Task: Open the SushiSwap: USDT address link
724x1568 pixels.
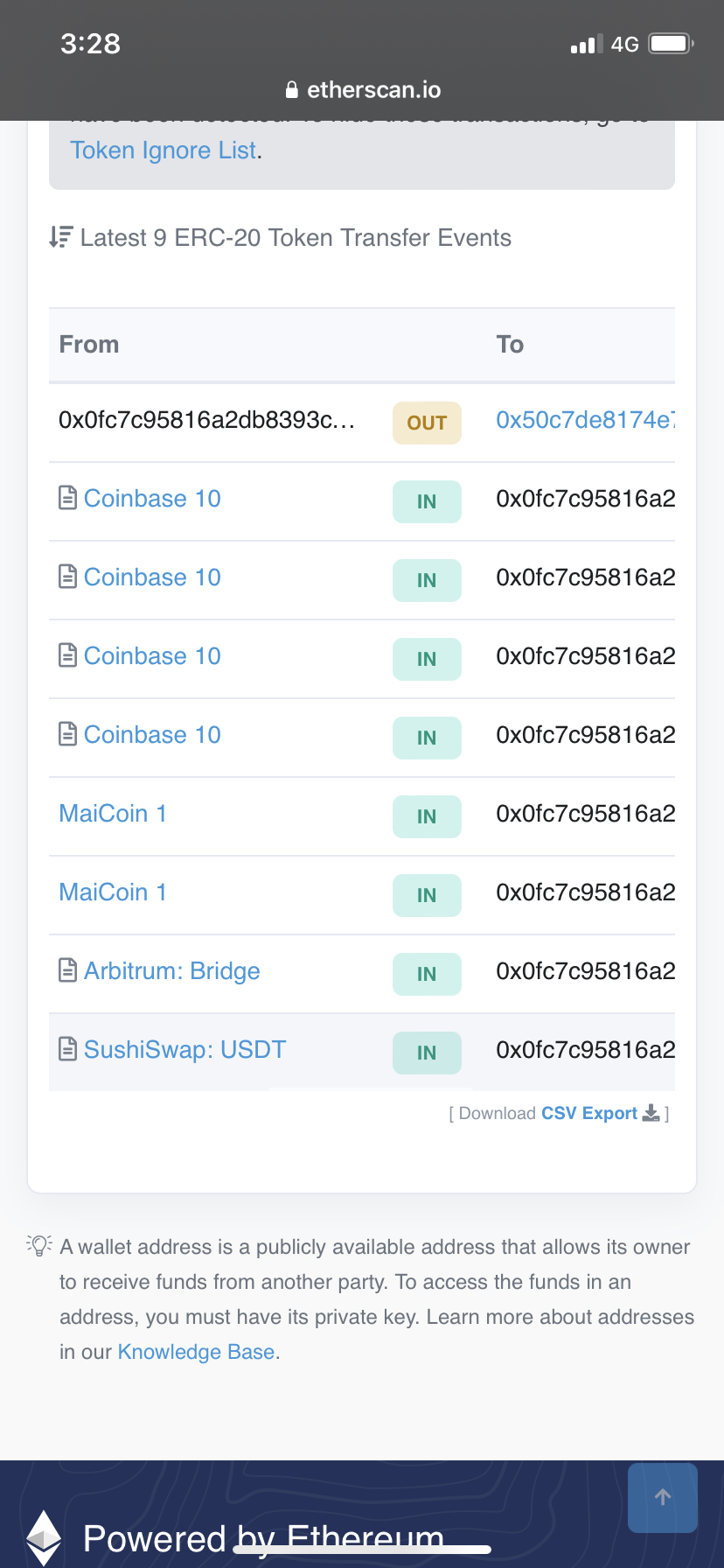Action: coord(184,1050)
